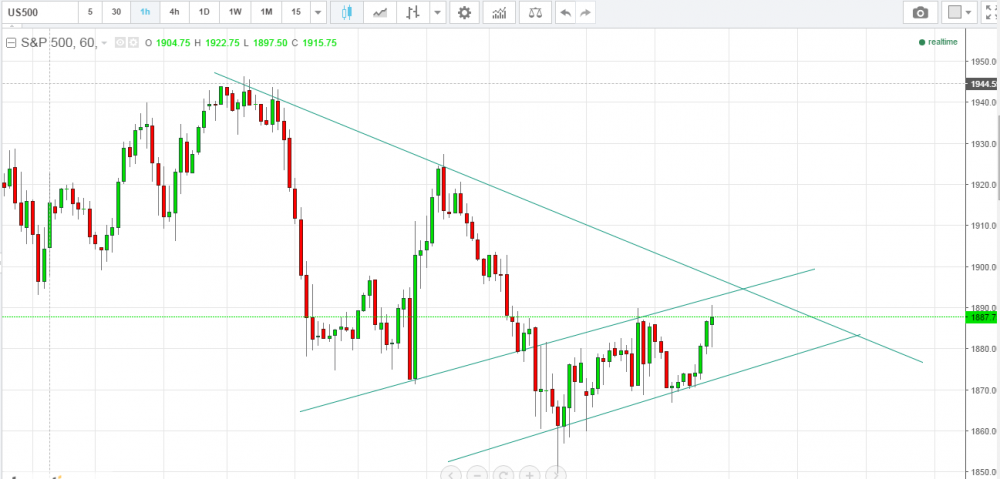The image size is (1000, 479).
Task: Open chart settings gear
Action: 463,12
